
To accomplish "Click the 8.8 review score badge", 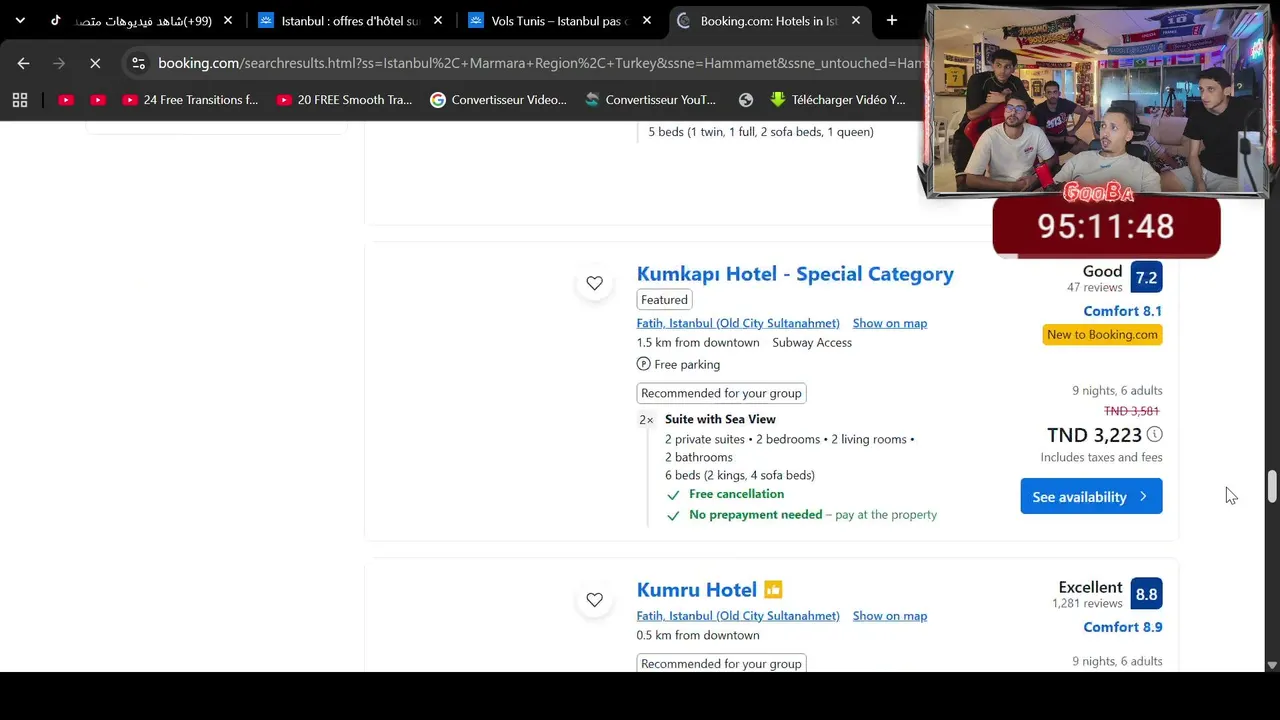I will 1146,594.
